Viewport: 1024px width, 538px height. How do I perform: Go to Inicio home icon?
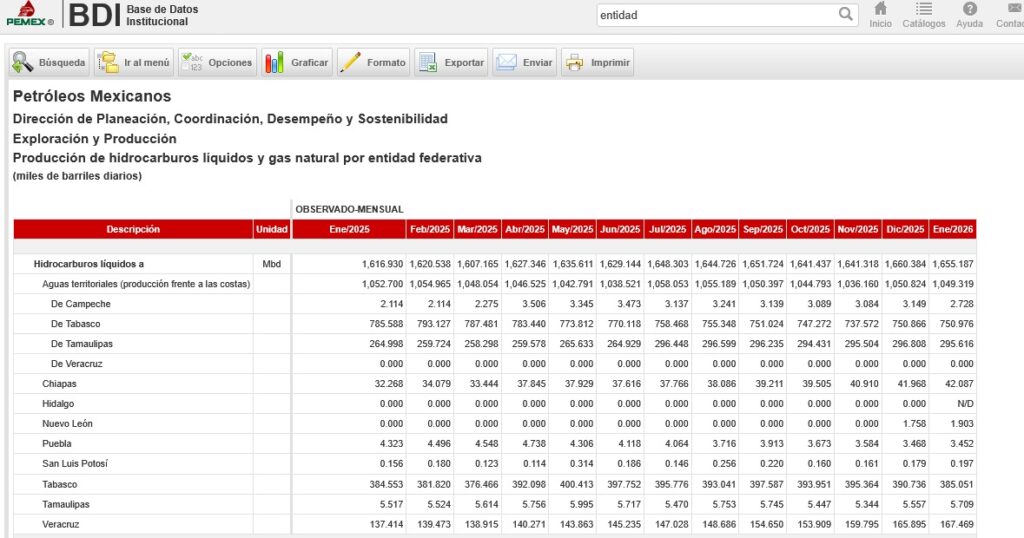tap(880, 14)
